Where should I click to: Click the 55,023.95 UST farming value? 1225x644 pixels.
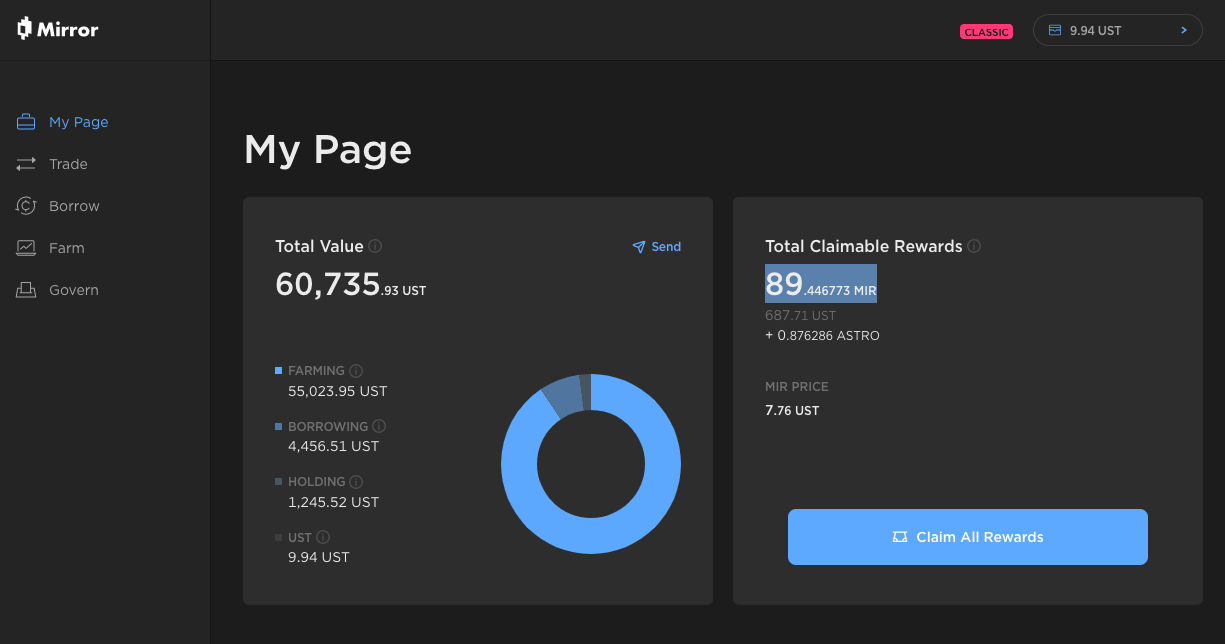tap(337, 391)
